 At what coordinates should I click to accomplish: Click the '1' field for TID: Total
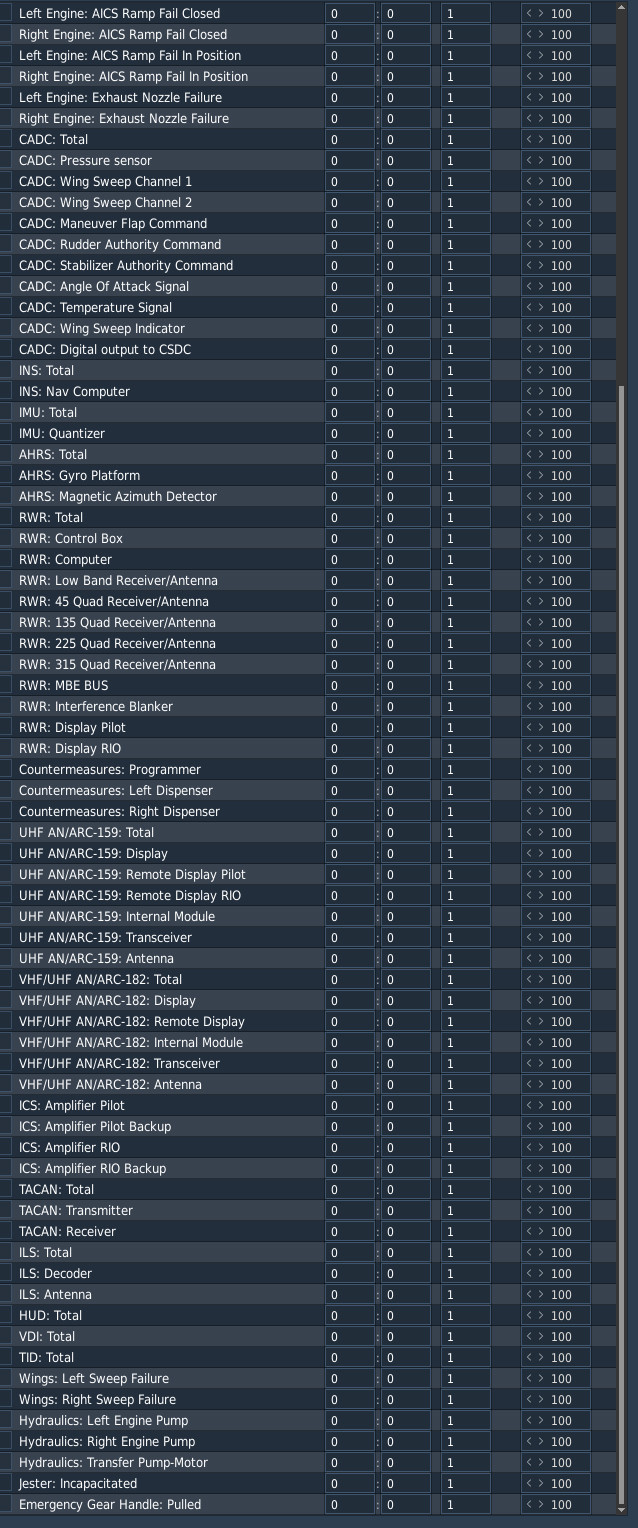466,1357
